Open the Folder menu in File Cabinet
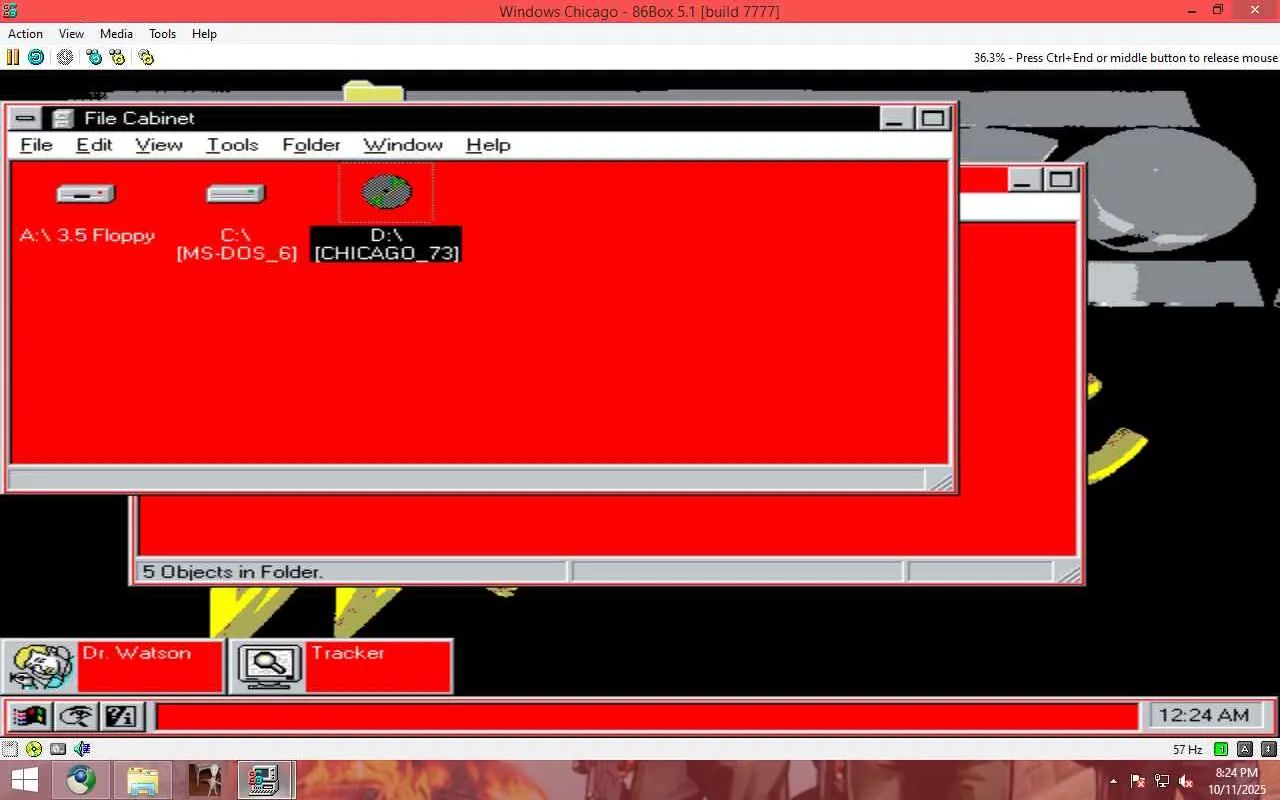The image size is (1280, 800). [311, 145]
